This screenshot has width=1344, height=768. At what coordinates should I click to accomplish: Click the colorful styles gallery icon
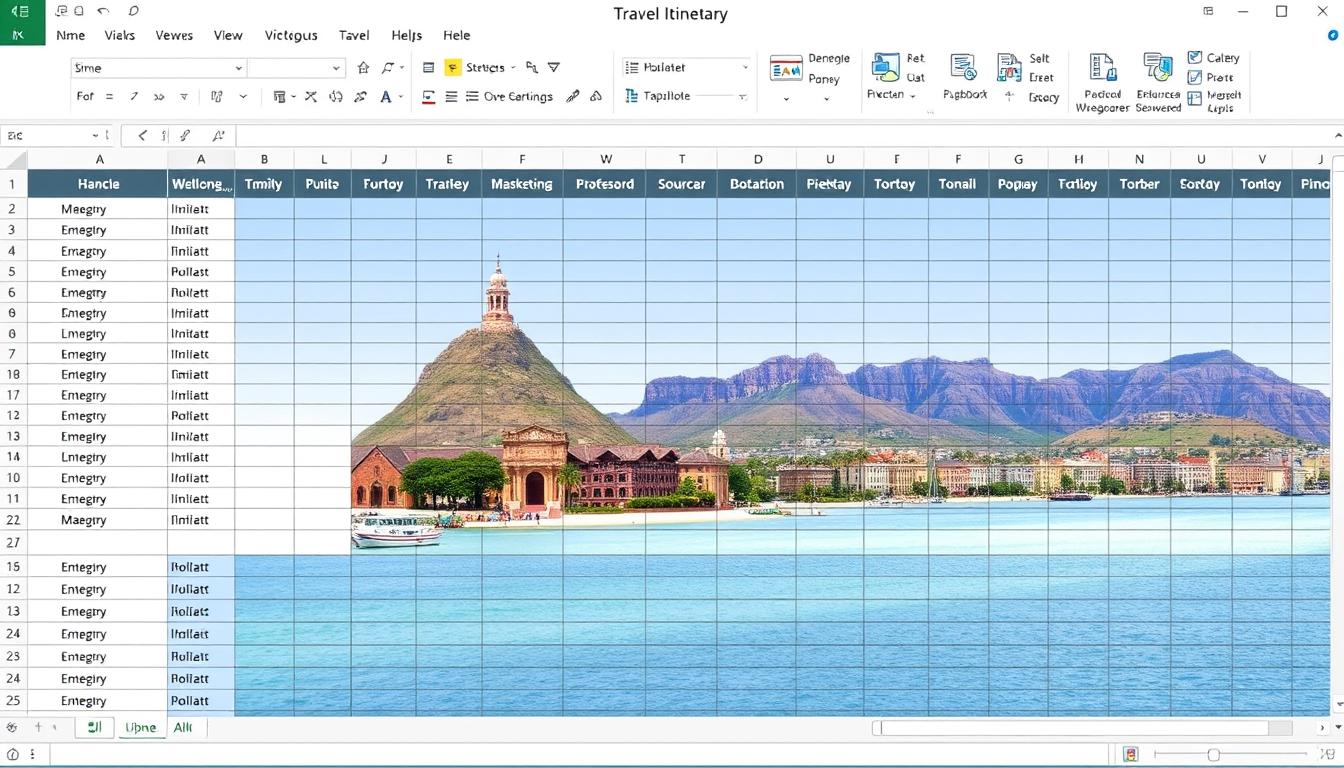pyautogui.click(x=786, y=68)
